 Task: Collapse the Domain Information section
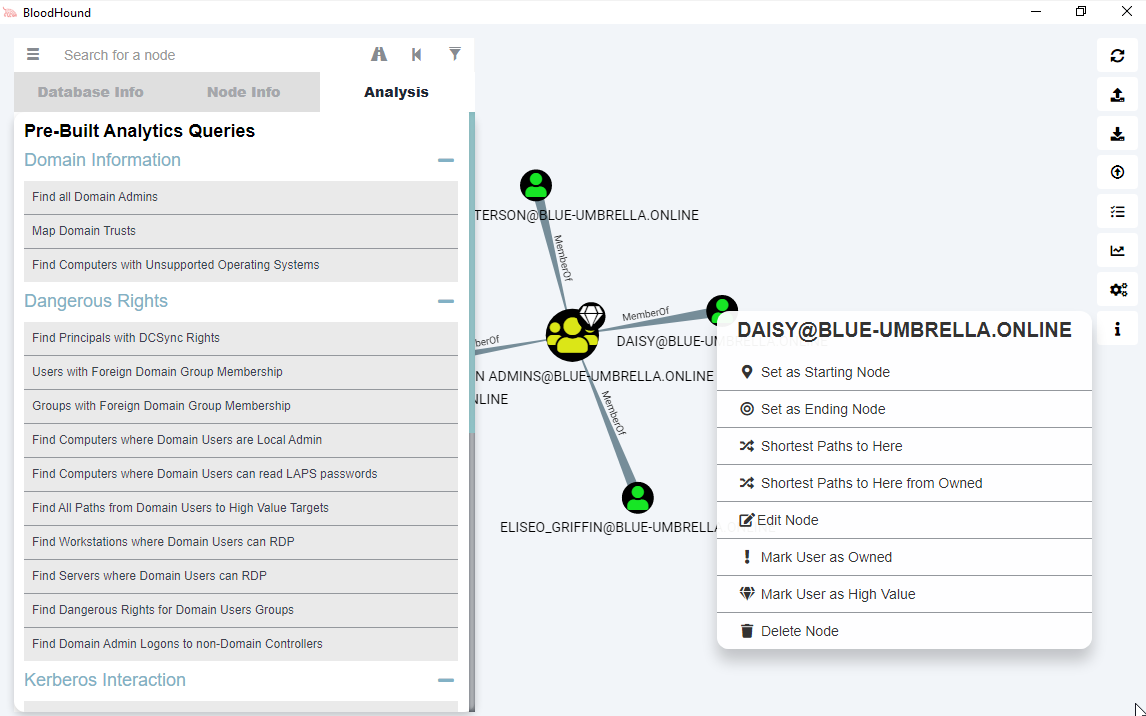(x=446, y=160)
